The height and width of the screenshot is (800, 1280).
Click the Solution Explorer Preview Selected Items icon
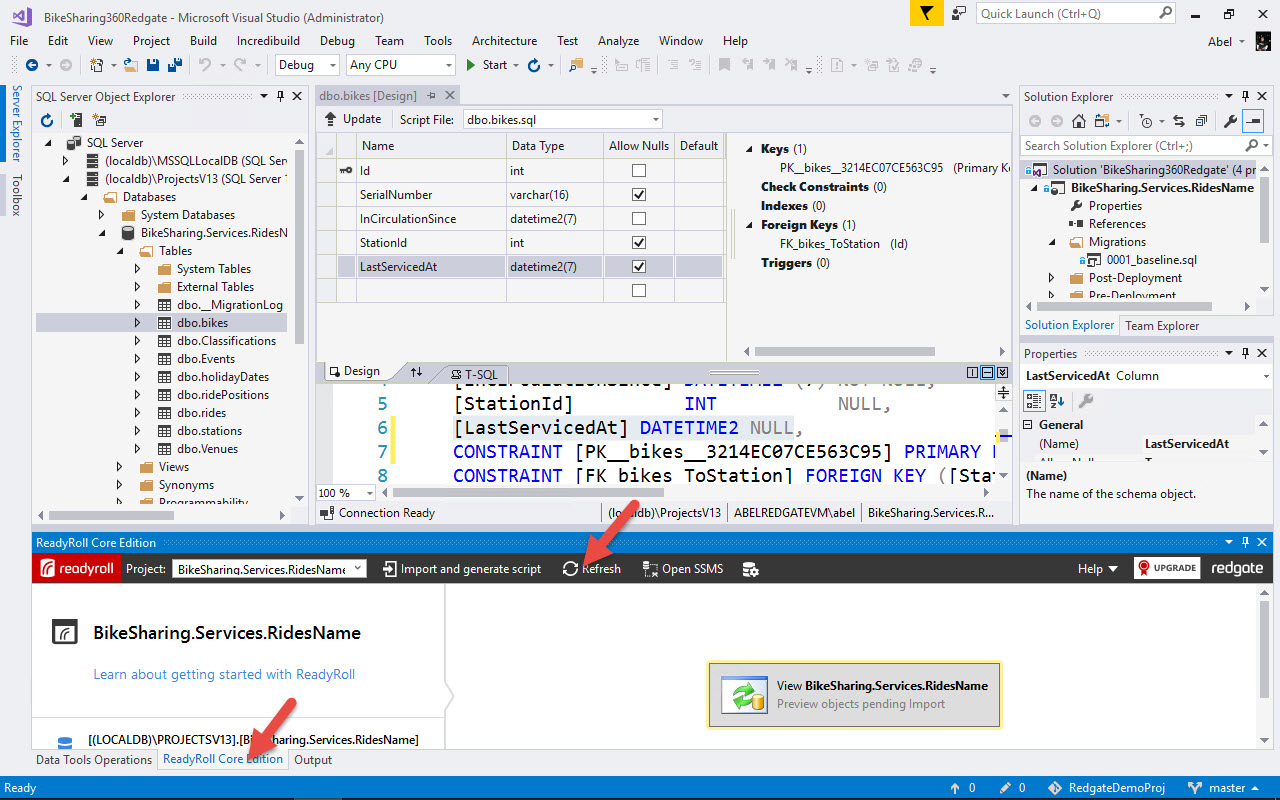[x=1254, y=121]
